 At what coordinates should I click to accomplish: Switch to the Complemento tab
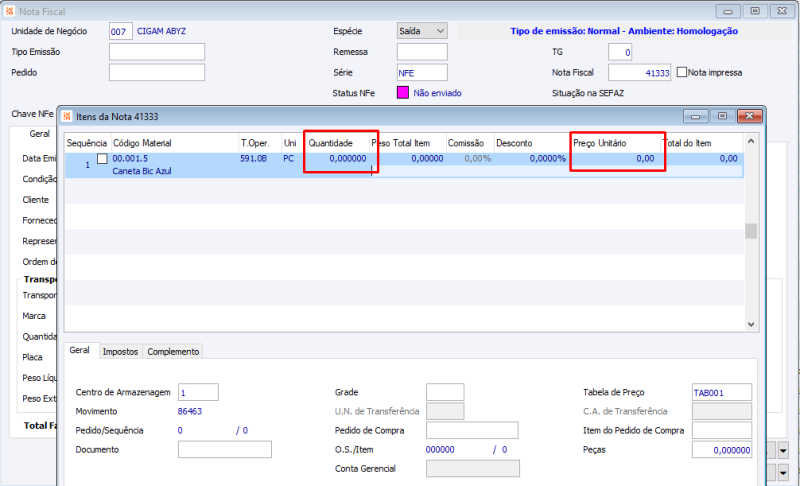tap(173, 351)
